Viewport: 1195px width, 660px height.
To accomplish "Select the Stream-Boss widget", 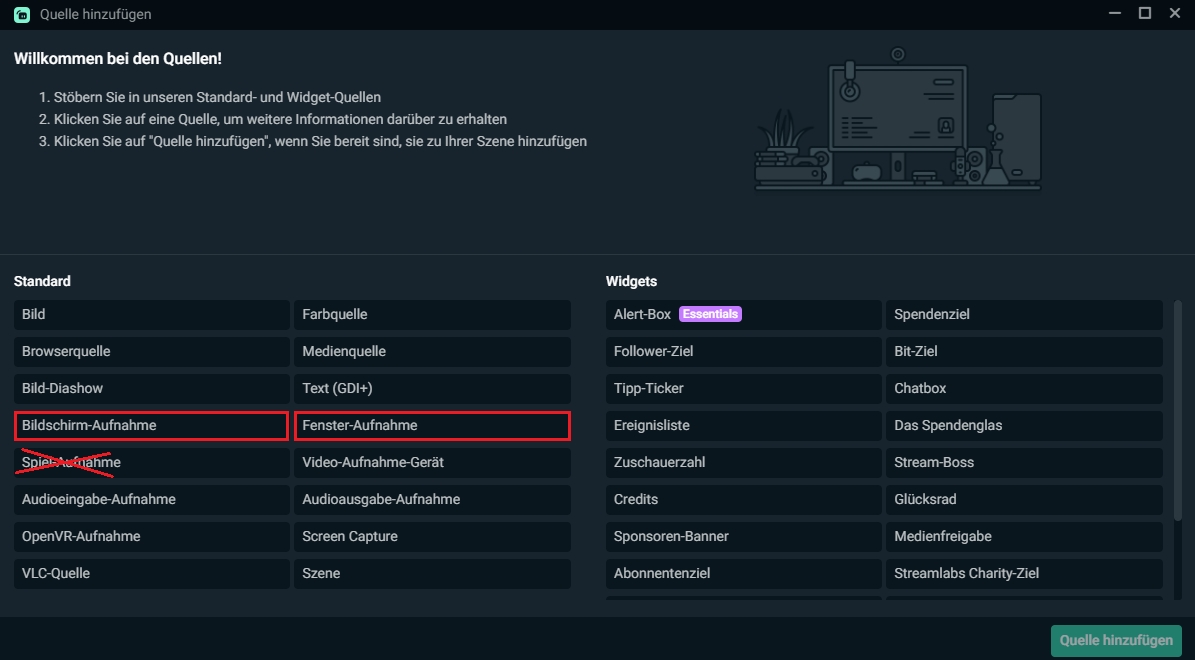I will click(x=1024, y=462).
